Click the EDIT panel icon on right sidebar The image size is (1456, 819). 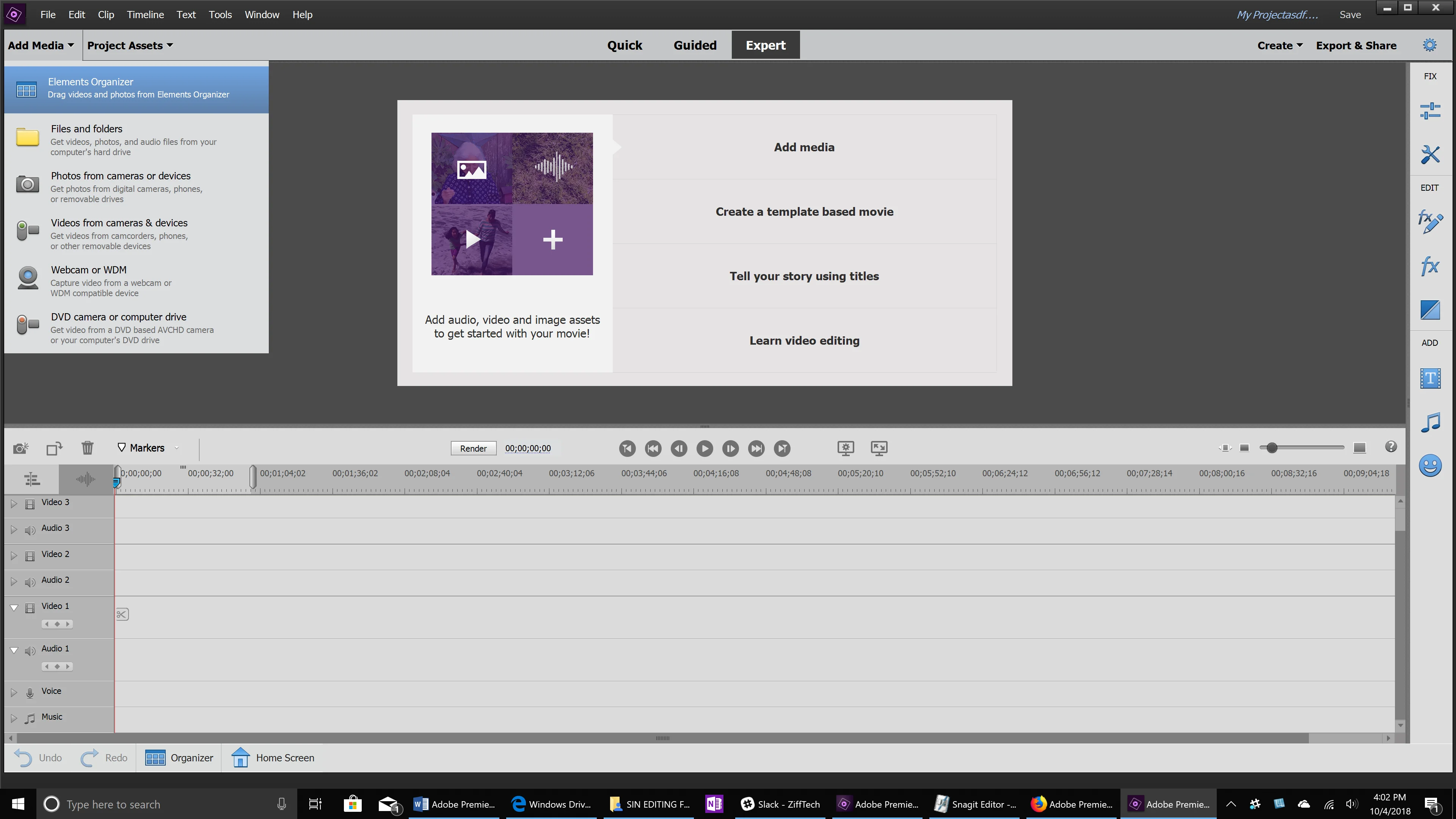[x=1430, y=189]
